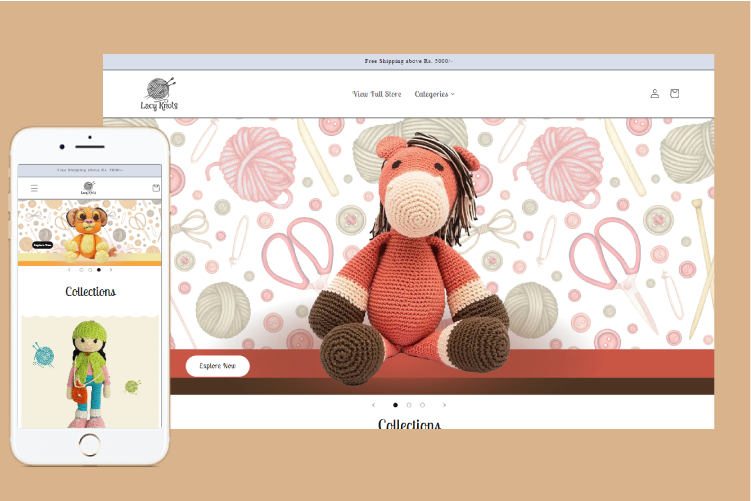Open the account login icon in desktop header

click(654, 93)
